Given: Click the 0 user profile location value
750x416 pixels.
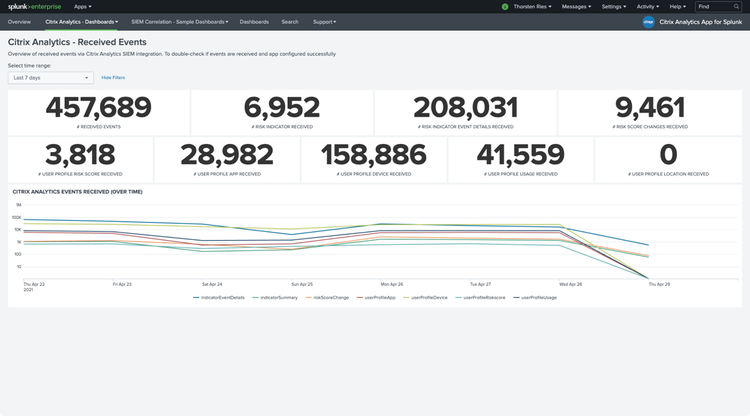Looking at the screenshot, I should (x=668, y=154).
